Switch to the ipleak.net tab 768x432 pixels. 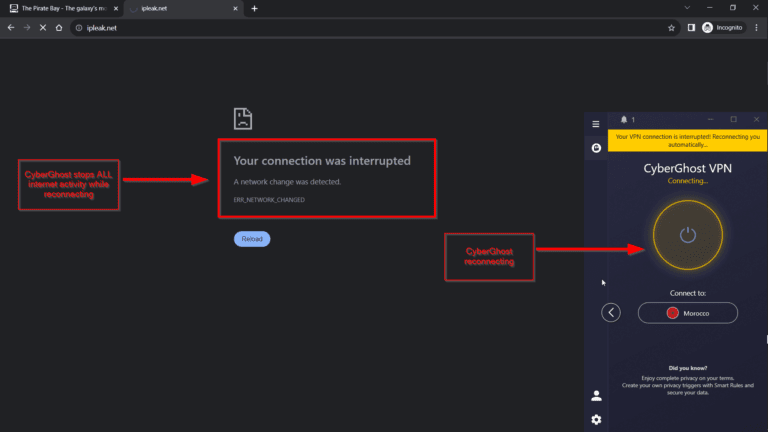click(x=180, y=8)
